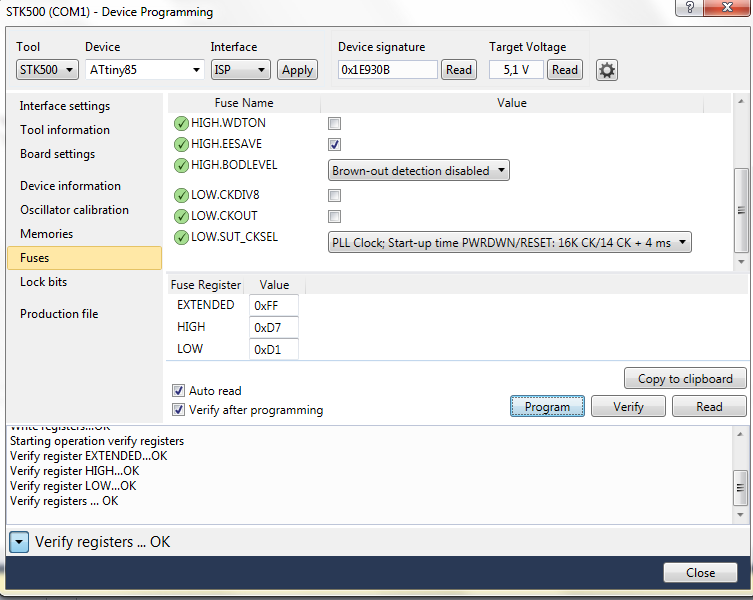The image size is (753, 600).
Task: Open the Device ATtiny85 dropdown
Action: (x=145, y=70)
